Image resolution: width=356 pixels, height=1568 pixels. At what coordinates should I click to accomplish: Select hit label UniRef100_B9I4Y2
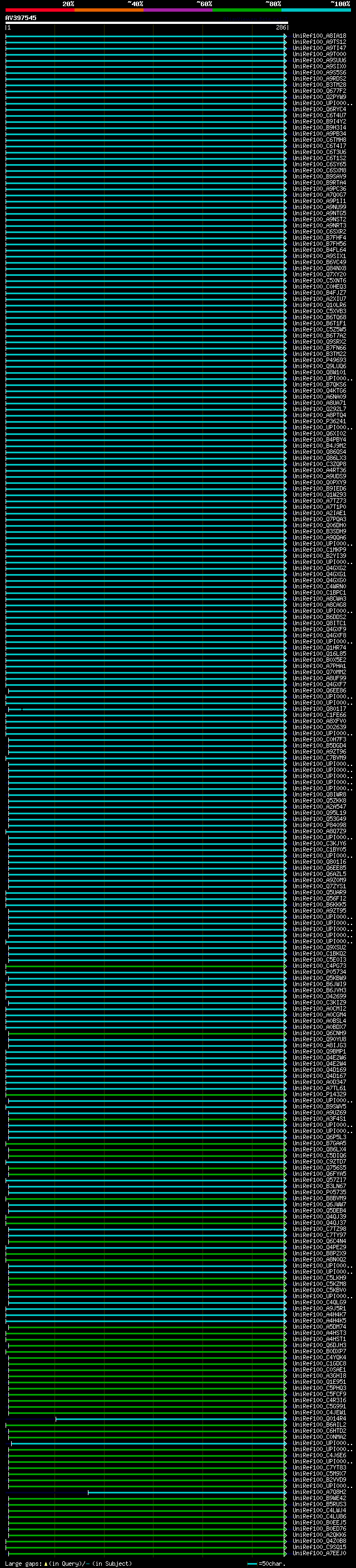[x=319, y=122]
